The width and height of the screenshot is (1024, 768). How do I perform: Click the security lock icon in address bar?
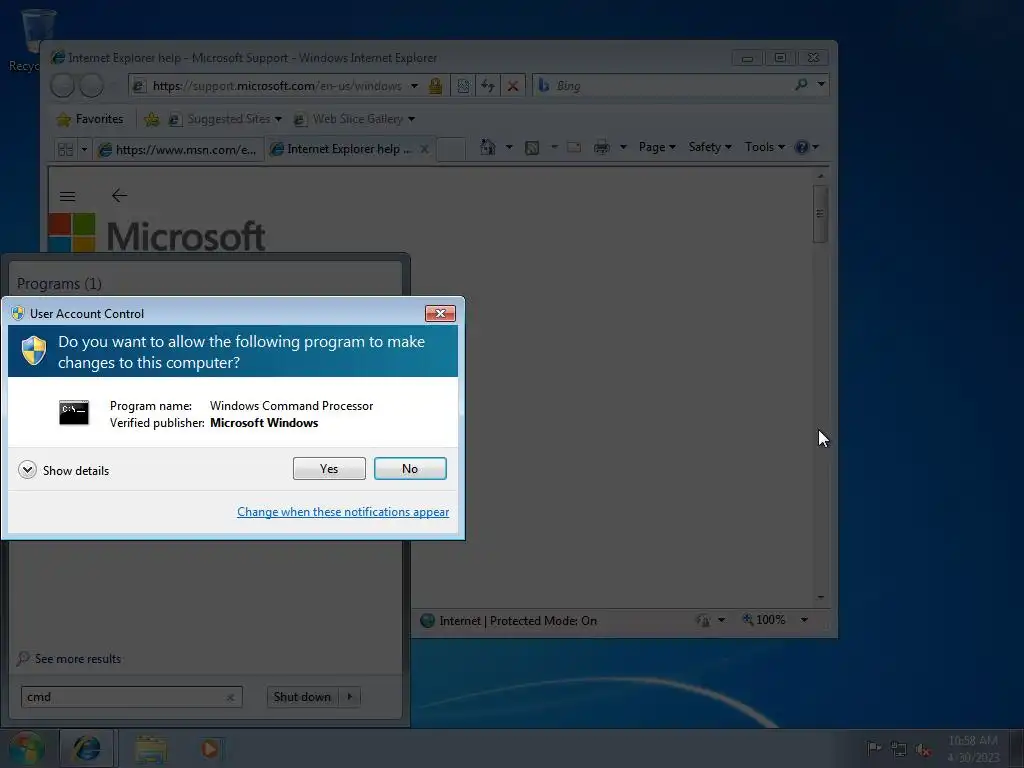[436, 86]
